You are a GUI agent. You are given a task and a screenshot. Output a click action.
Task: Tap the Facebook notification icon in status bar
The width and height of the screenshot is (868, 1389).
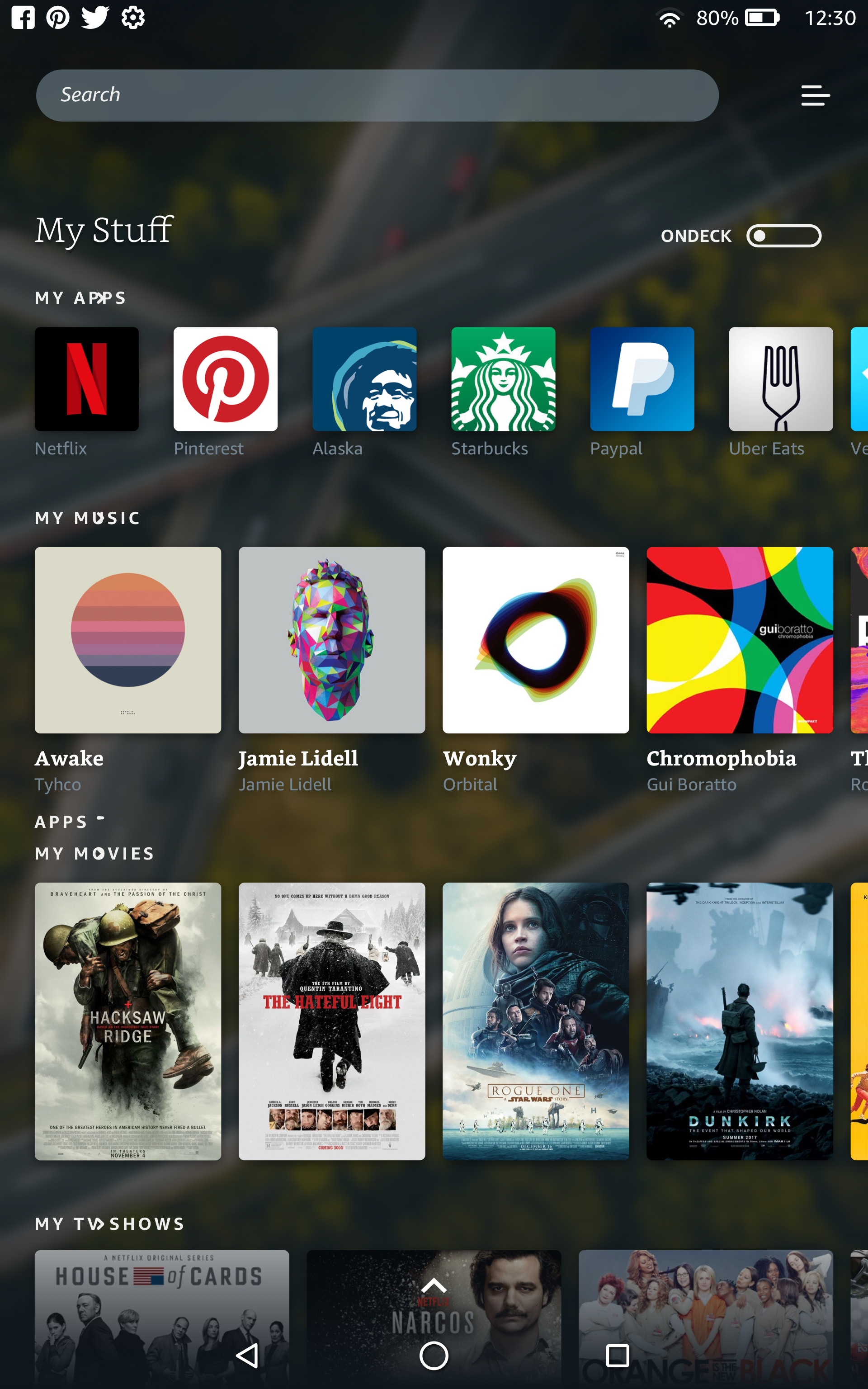(x=23, y=17)
